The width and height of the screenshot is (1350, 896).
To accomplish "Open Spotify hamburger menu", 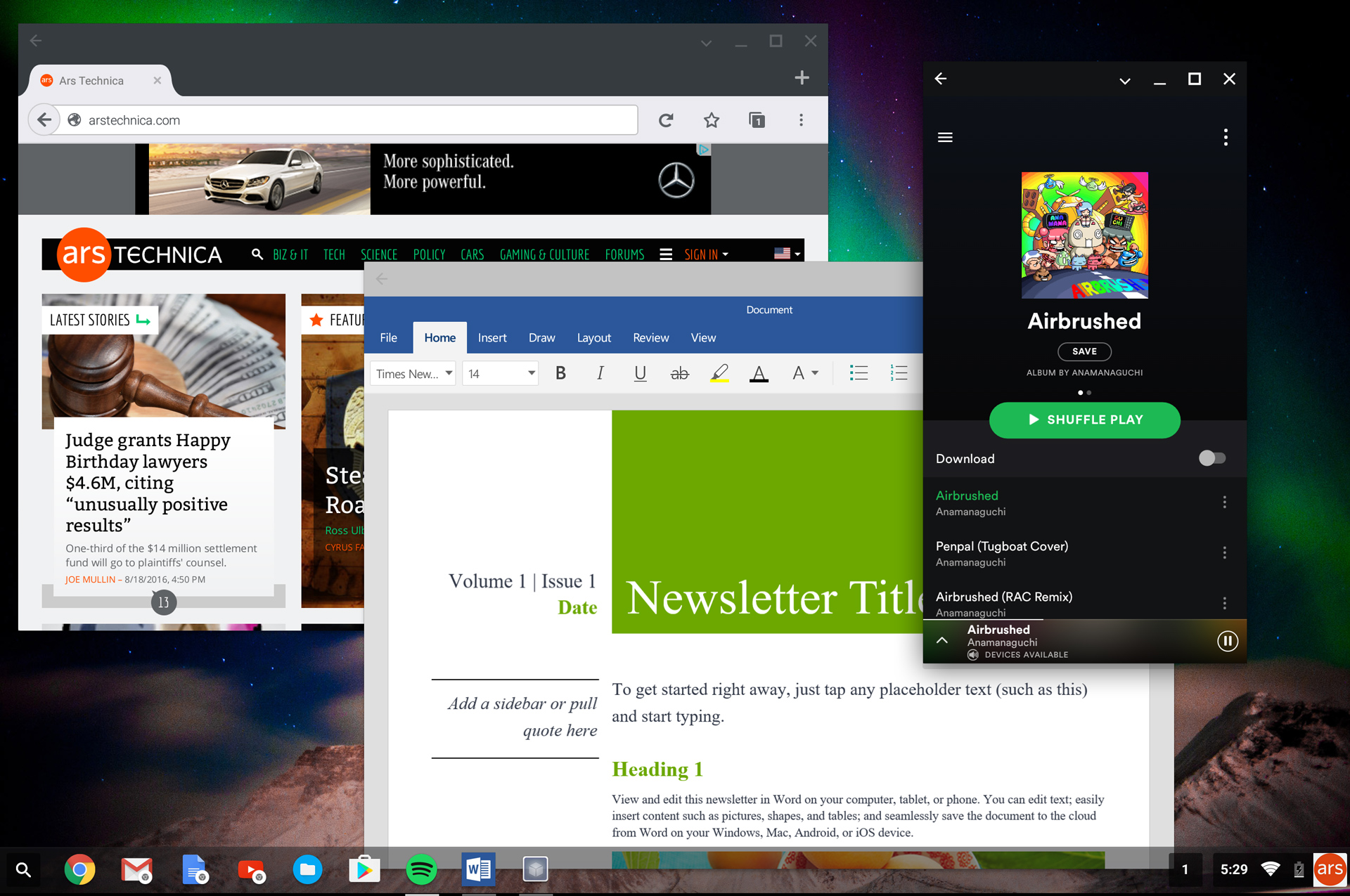I will [945, 137].
